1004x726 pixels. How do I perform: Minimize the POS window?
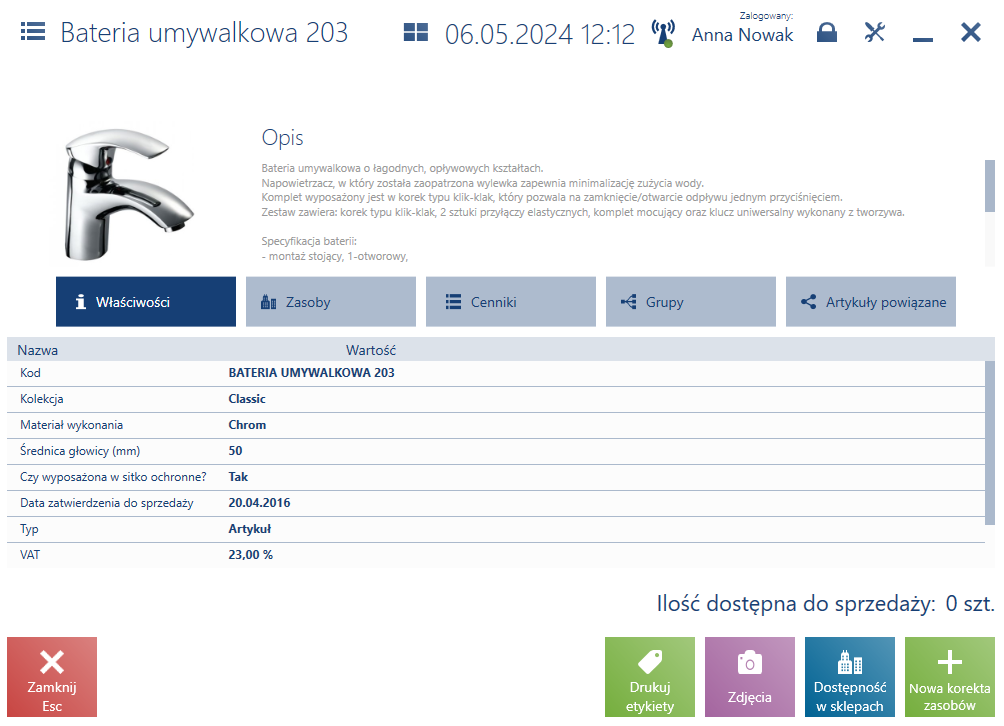tap(923, 40)
